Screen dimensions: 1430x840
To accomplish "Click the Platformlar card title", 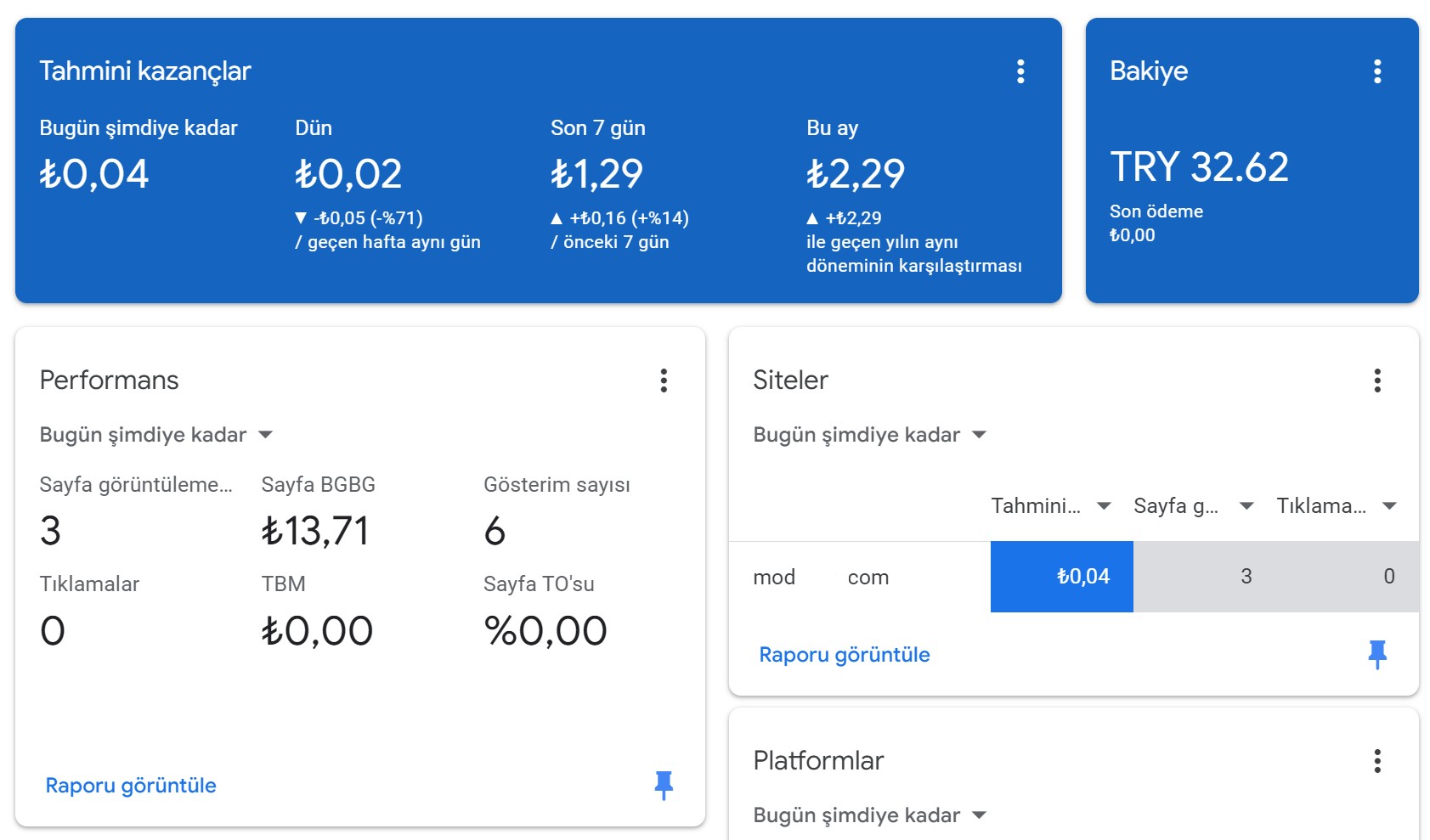I will coord(818,761).
